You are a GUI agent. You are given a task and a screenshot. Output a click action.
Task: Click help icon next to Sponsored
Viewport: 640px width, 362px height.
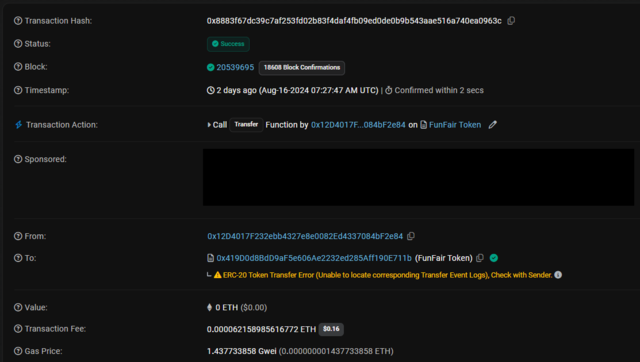click(x=18, y=159)
